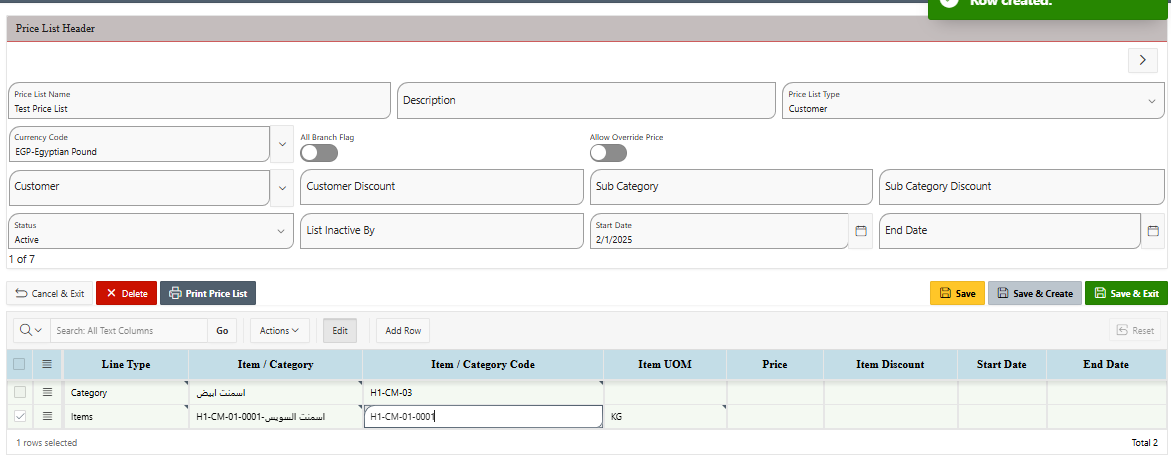
Task: Open row actions menu for Category row
Action: click(x=47, y=392)
